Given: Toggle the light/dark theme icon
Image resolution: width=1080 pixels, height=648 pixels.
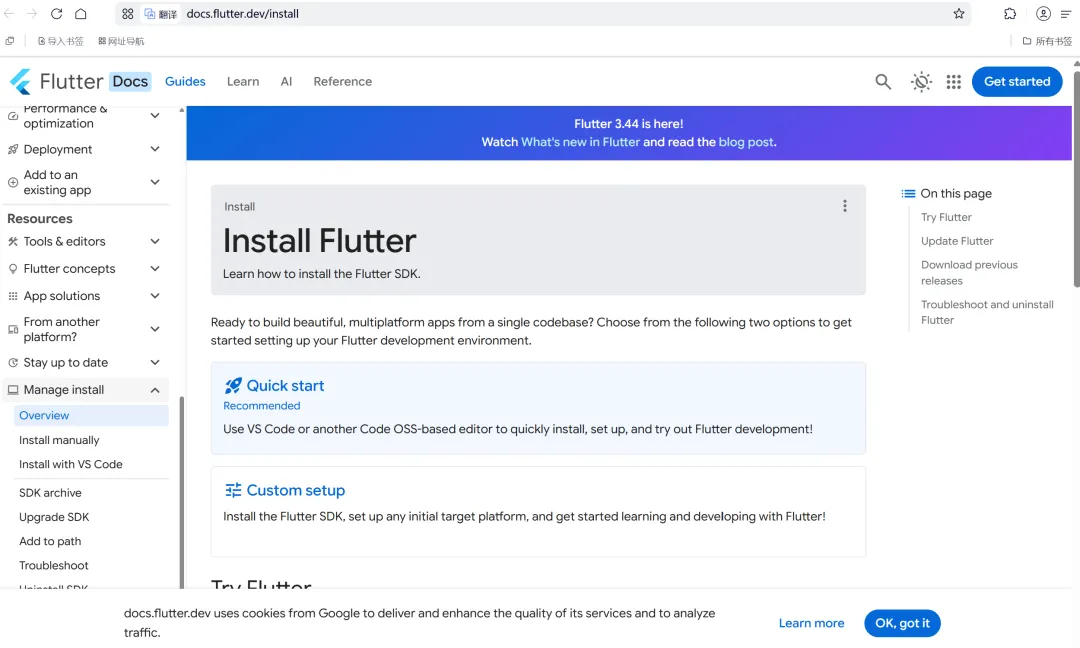Looking at the screenshot, I should click(921, 81).
